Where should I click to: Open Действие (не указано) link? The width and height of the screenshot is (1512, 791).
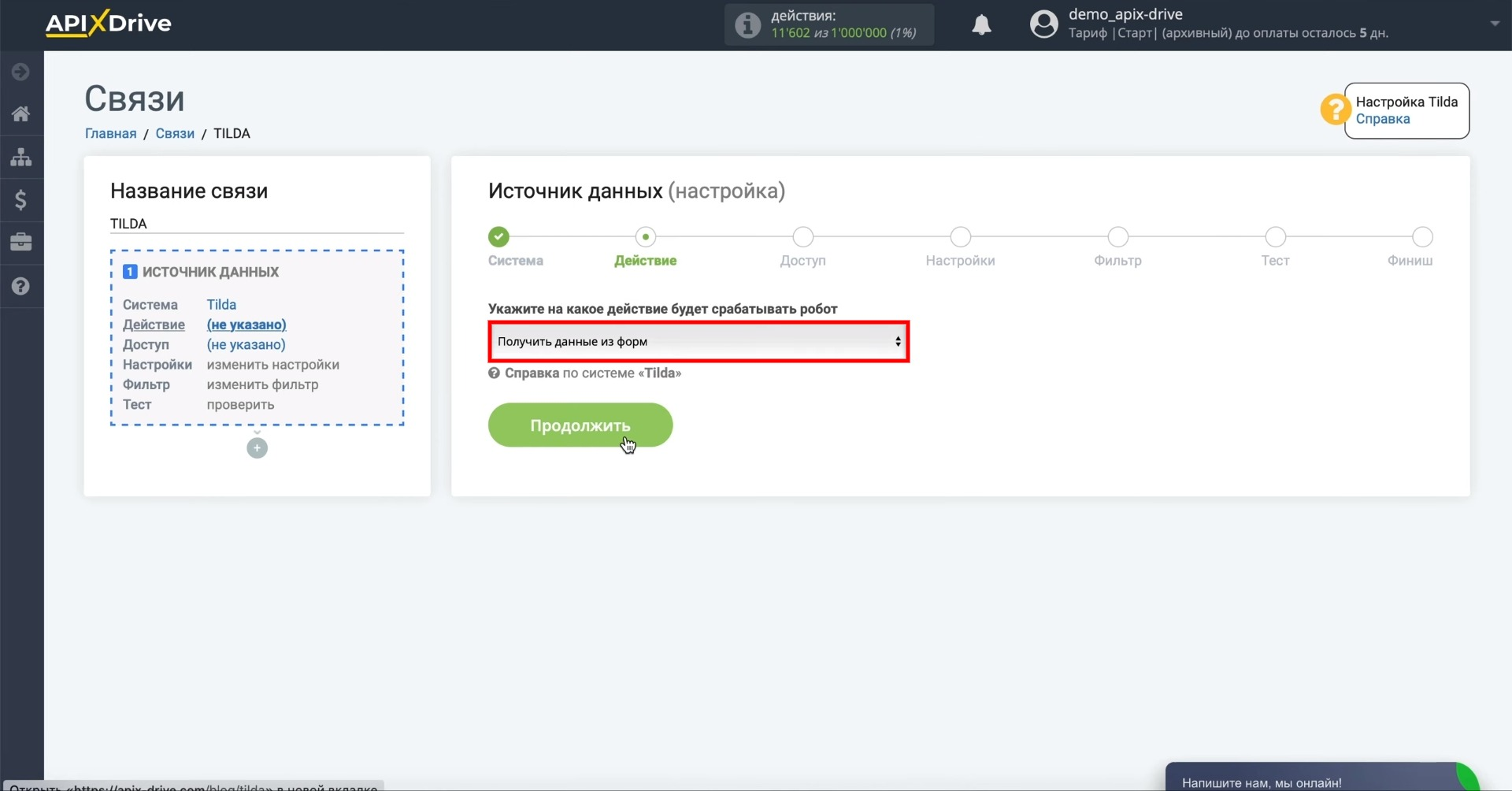click(x=246, y=325)
